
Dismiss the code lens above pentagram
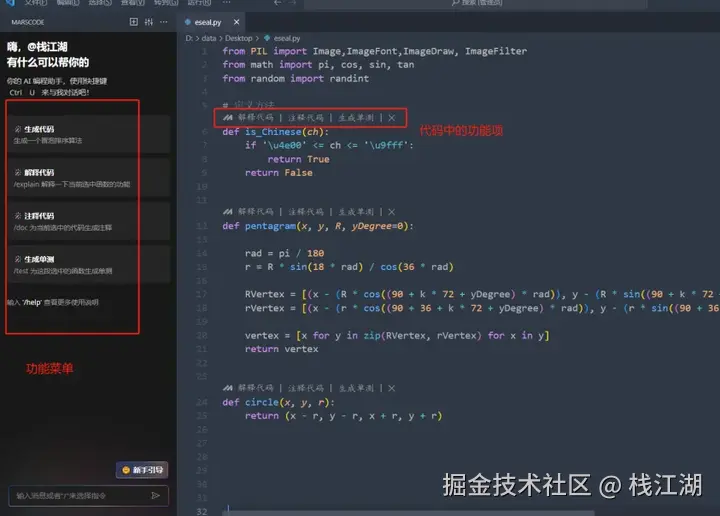pyautogui.click(x=392, y=212)
